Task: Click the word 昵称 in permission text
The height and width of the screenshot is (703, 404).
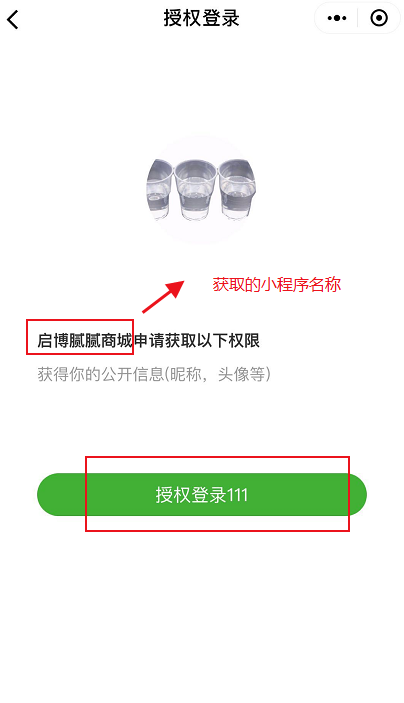Action: tap(186, 374)
